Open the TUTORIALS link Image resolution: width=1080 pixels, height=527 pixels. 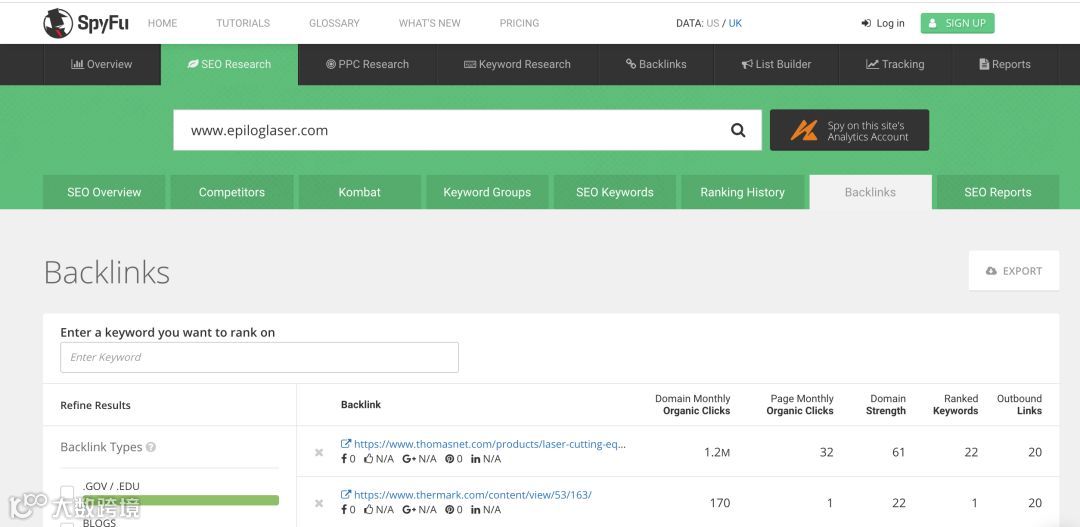click(243, 23)
